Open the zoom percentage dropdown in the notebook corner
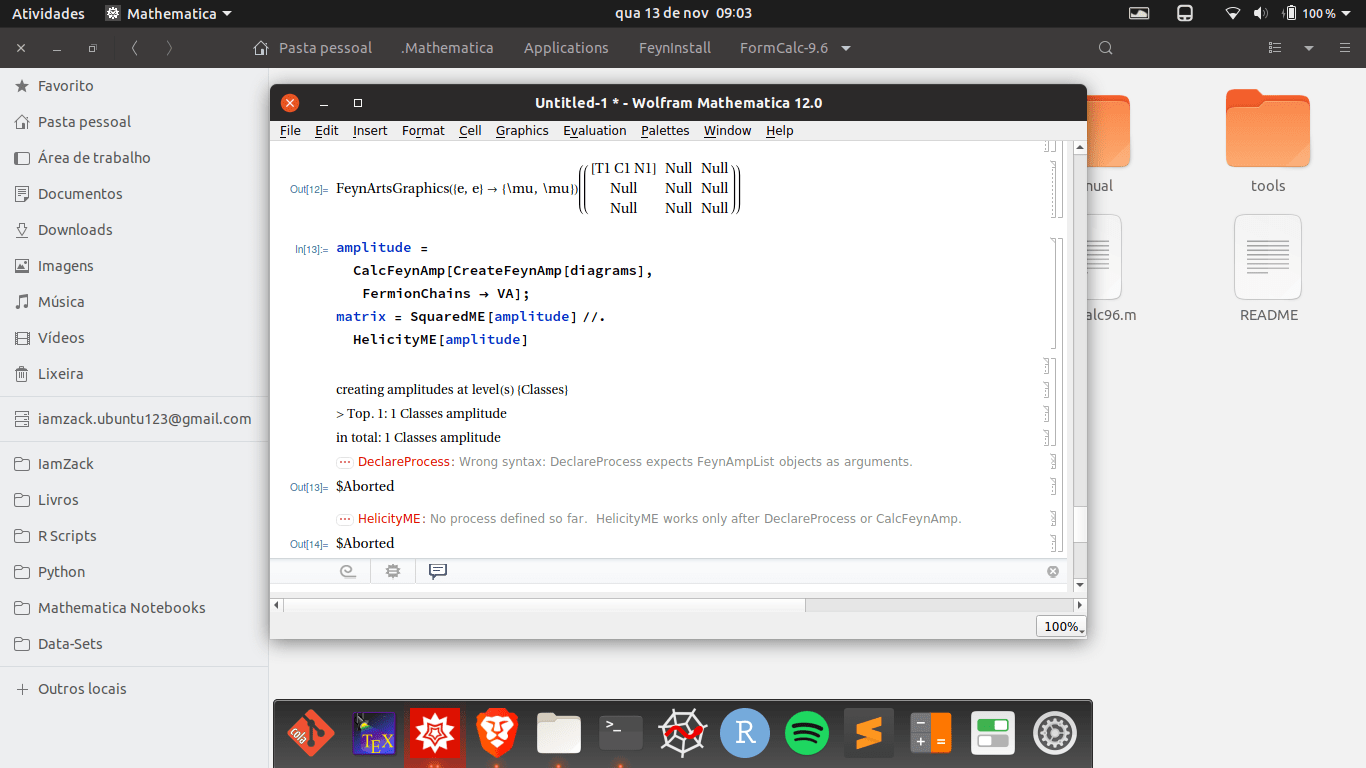1366x768 pixels. [x=1059, y=625]
